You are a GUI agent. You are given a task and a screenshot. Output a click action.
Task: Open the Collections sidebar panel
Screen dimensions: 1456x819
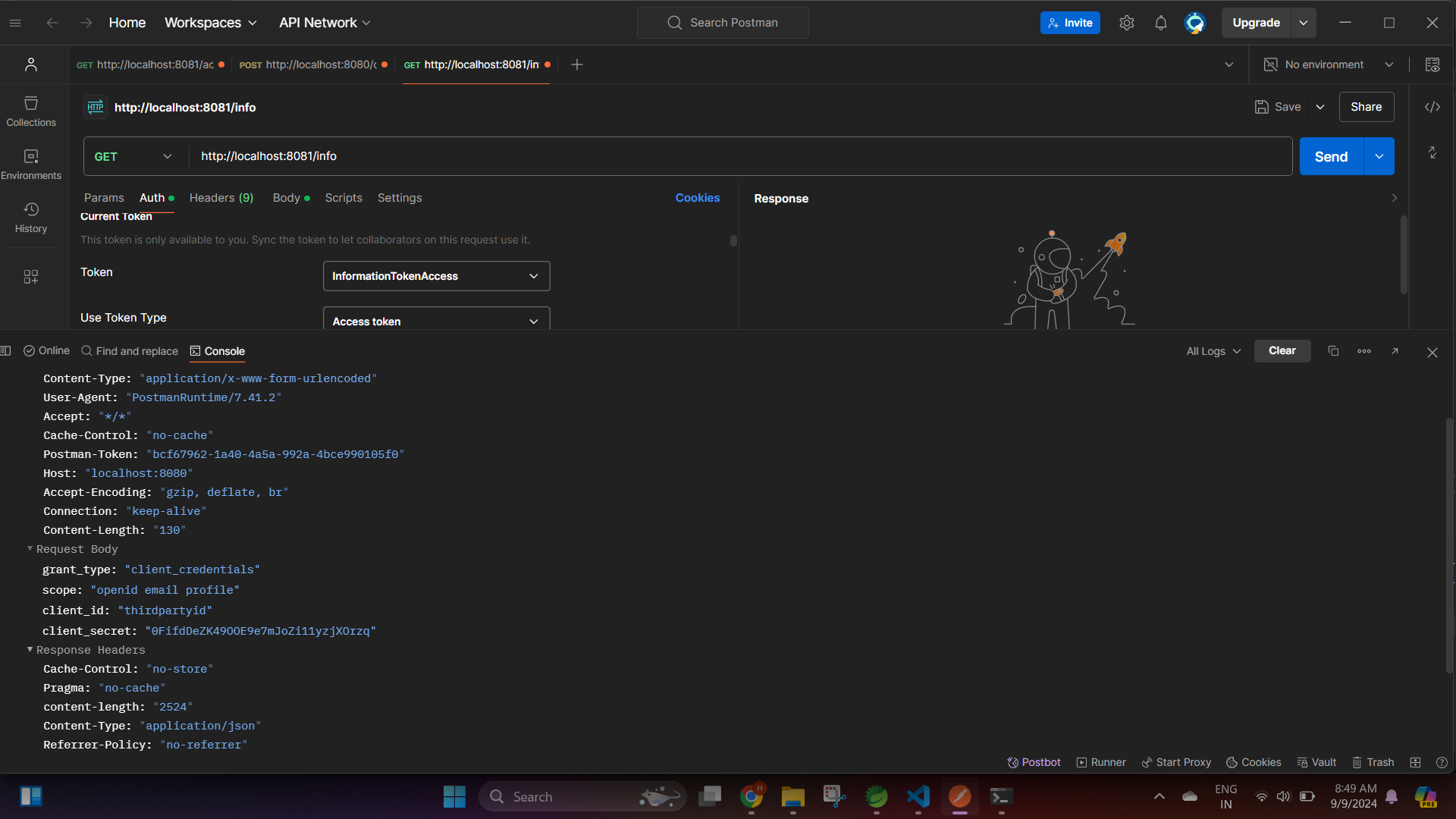(x=31, y=111)
